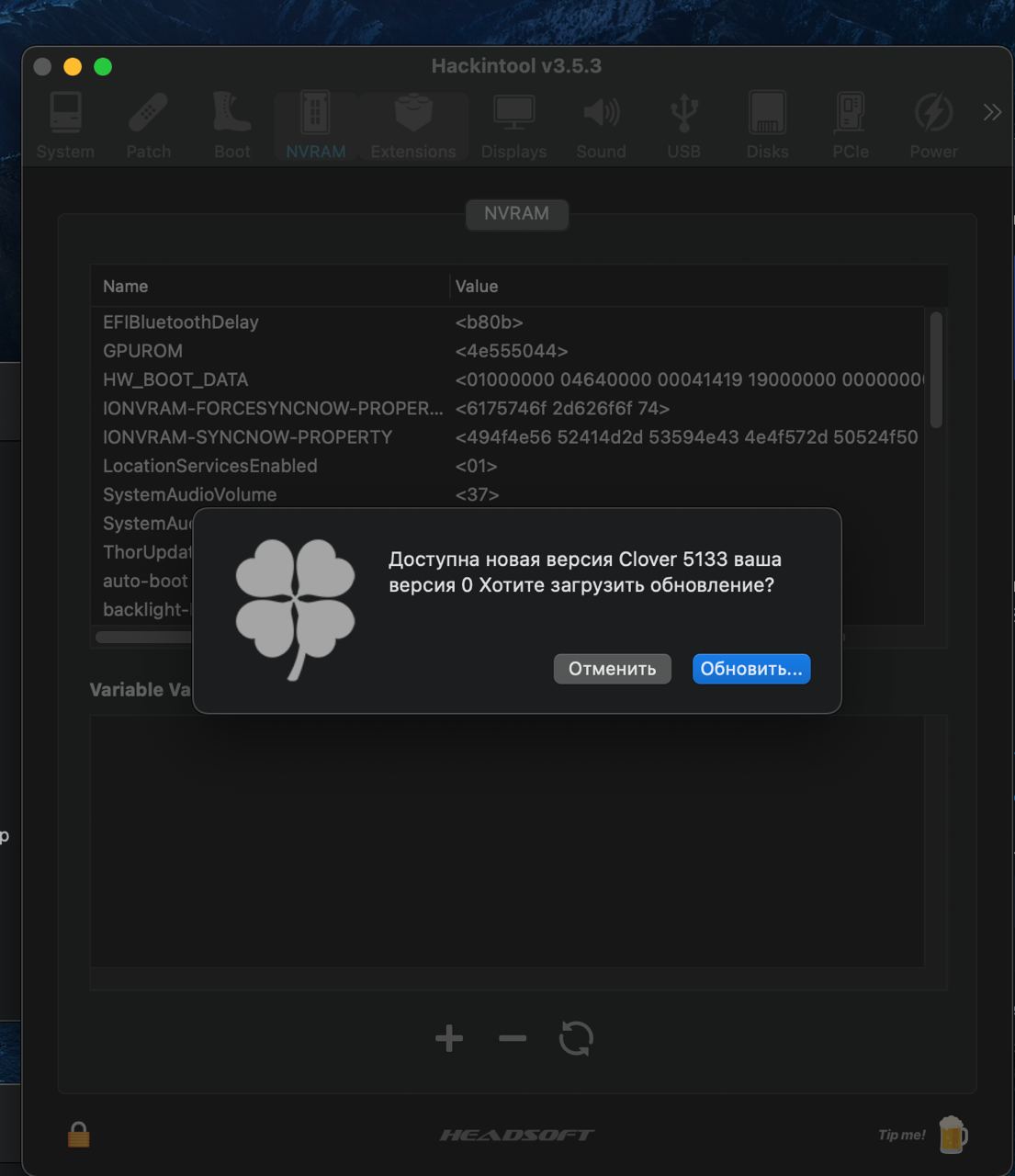Image resolution: width=1015 pixels, height=1176 pixels.
Task: Open the Extensions toolbar section
Action: click(x=413, y=126)
